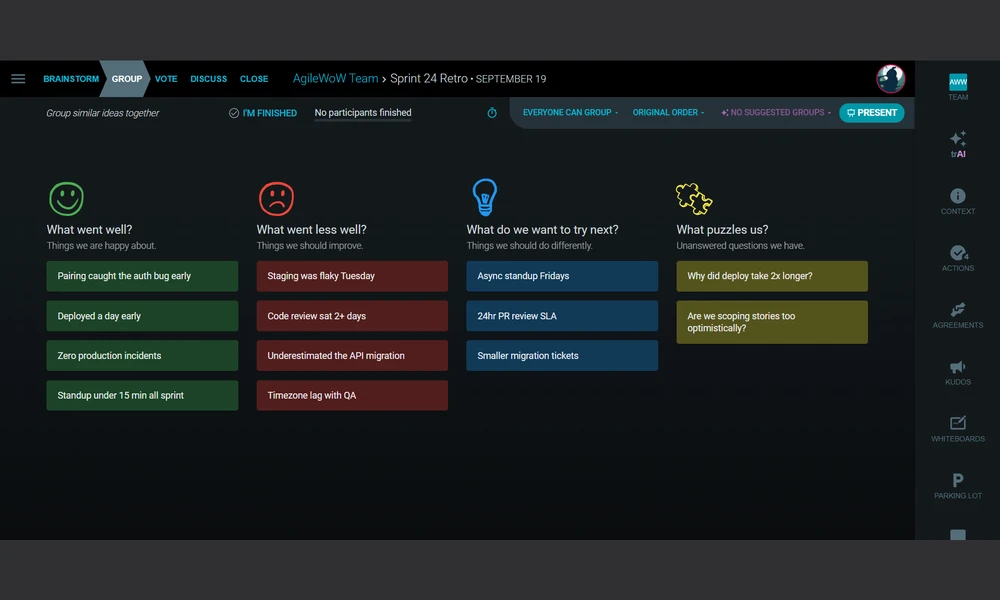Select 'Why did deploy take 2x longer?' card
Viewport: 1000px width, 600px height.
click(772, 276)
